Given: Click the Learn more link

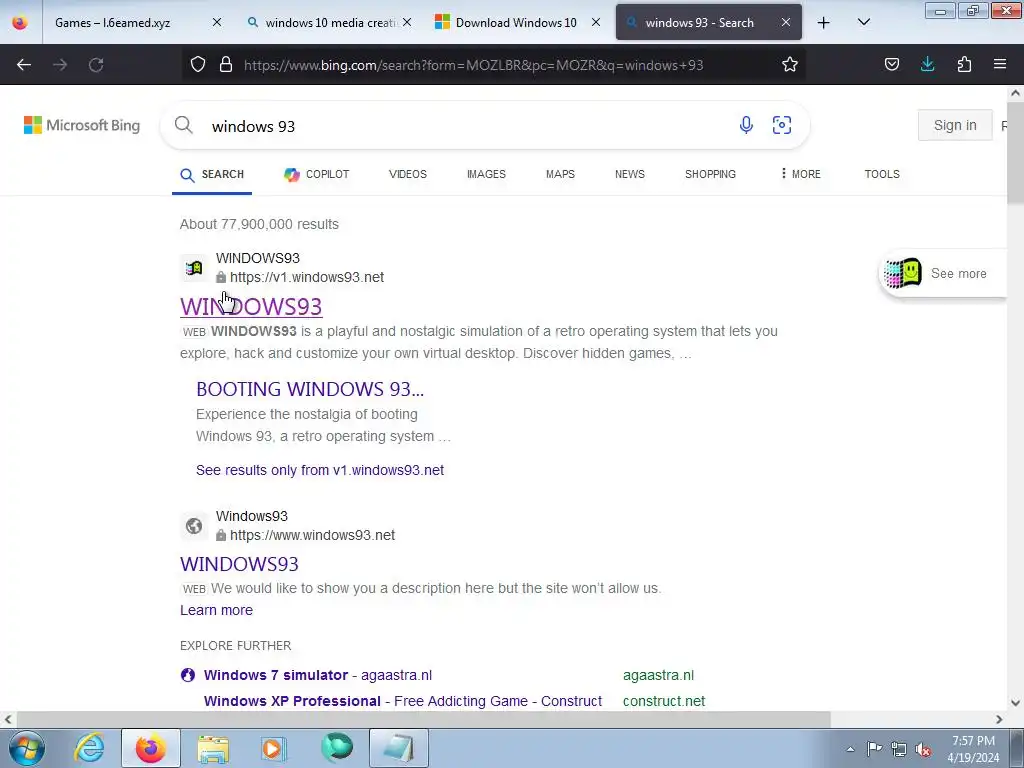Looking at the screenshot, I should pos(216,610).
